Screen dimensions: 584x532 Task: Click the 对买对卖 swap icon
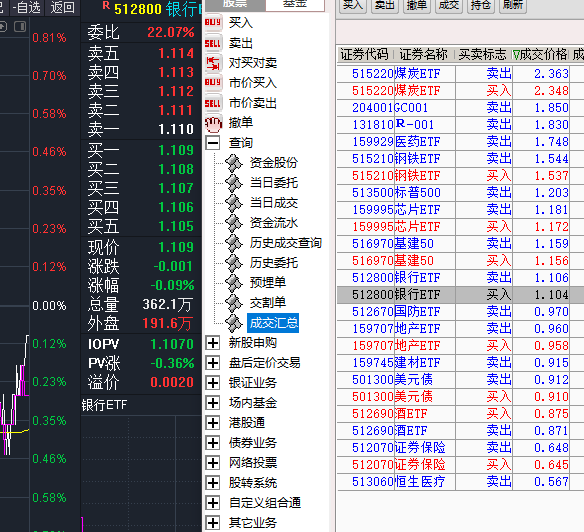coord(213,63)
